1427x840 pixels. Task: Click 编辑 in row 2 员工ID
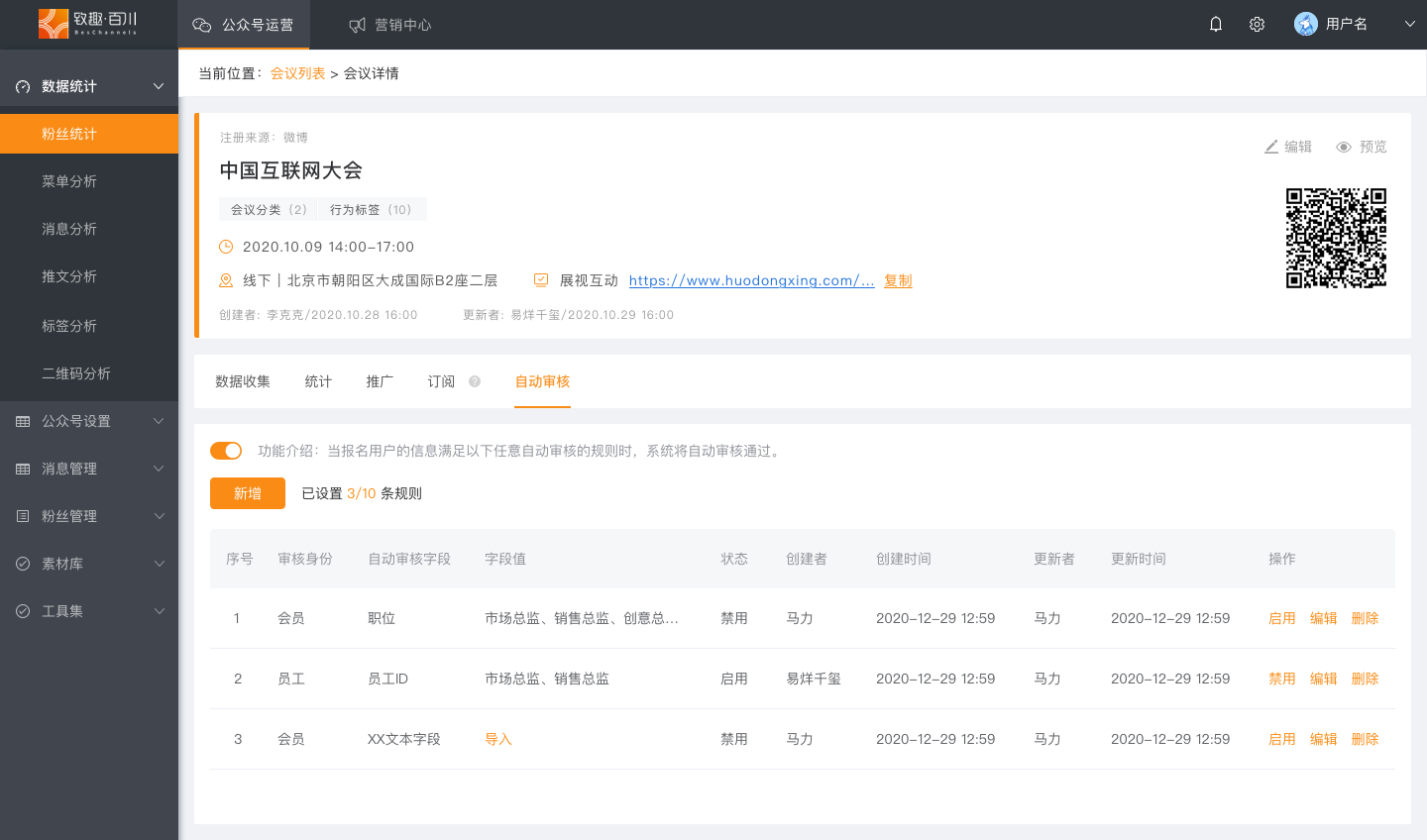[x=1324, y=679]
